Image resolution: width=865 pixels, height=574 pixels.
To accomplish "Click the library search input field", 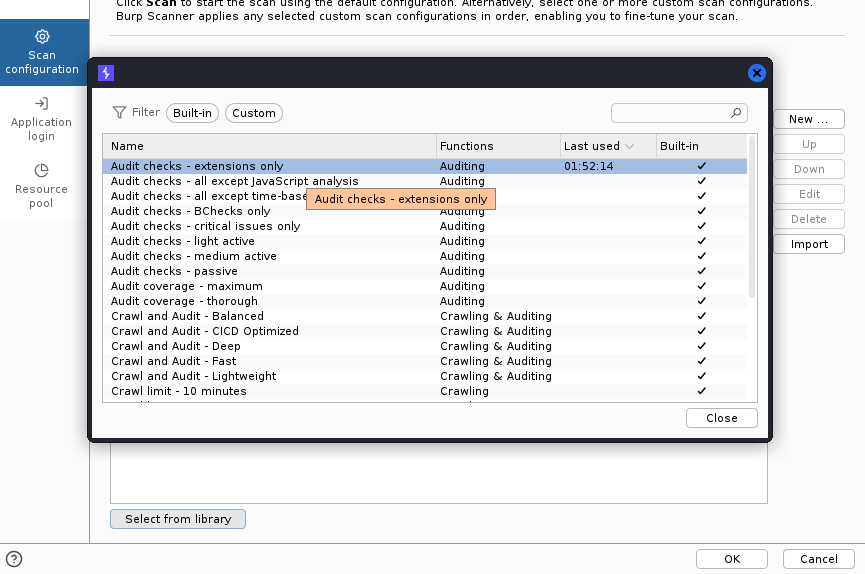I will coord(679,113).
